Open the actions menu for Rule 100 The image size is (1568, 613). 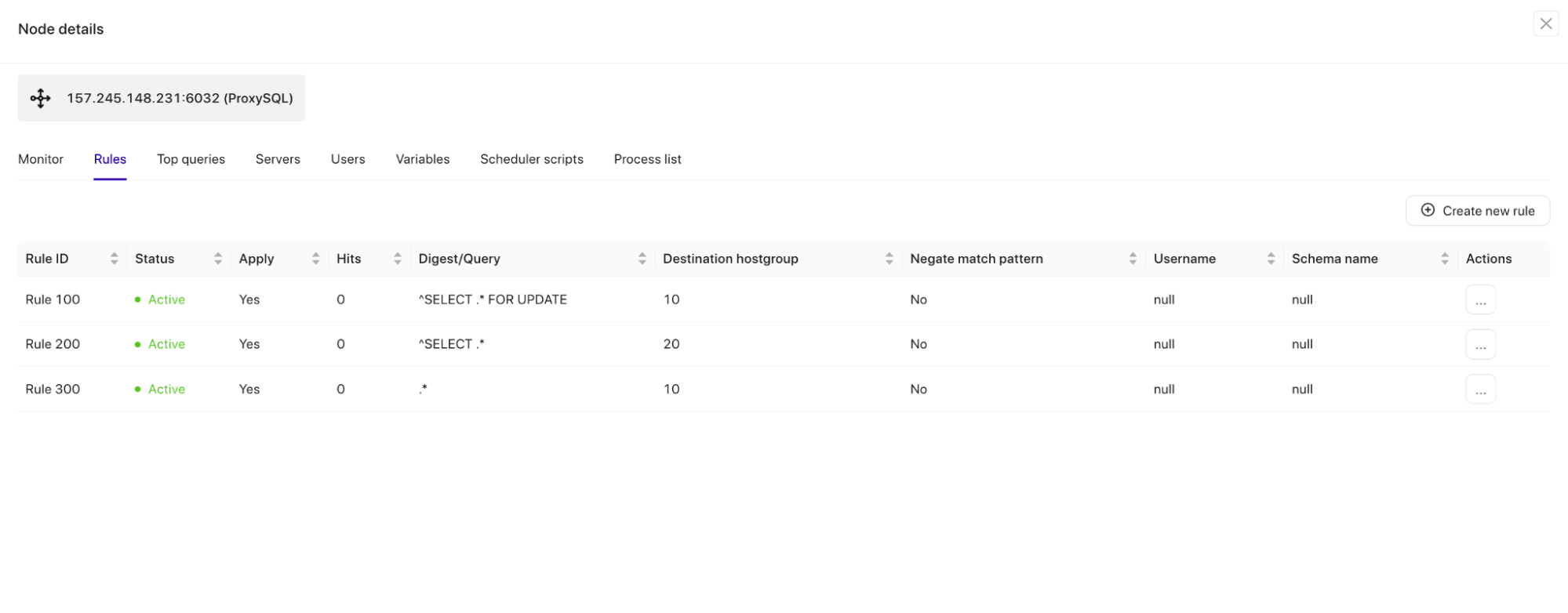click(1480, 299)
